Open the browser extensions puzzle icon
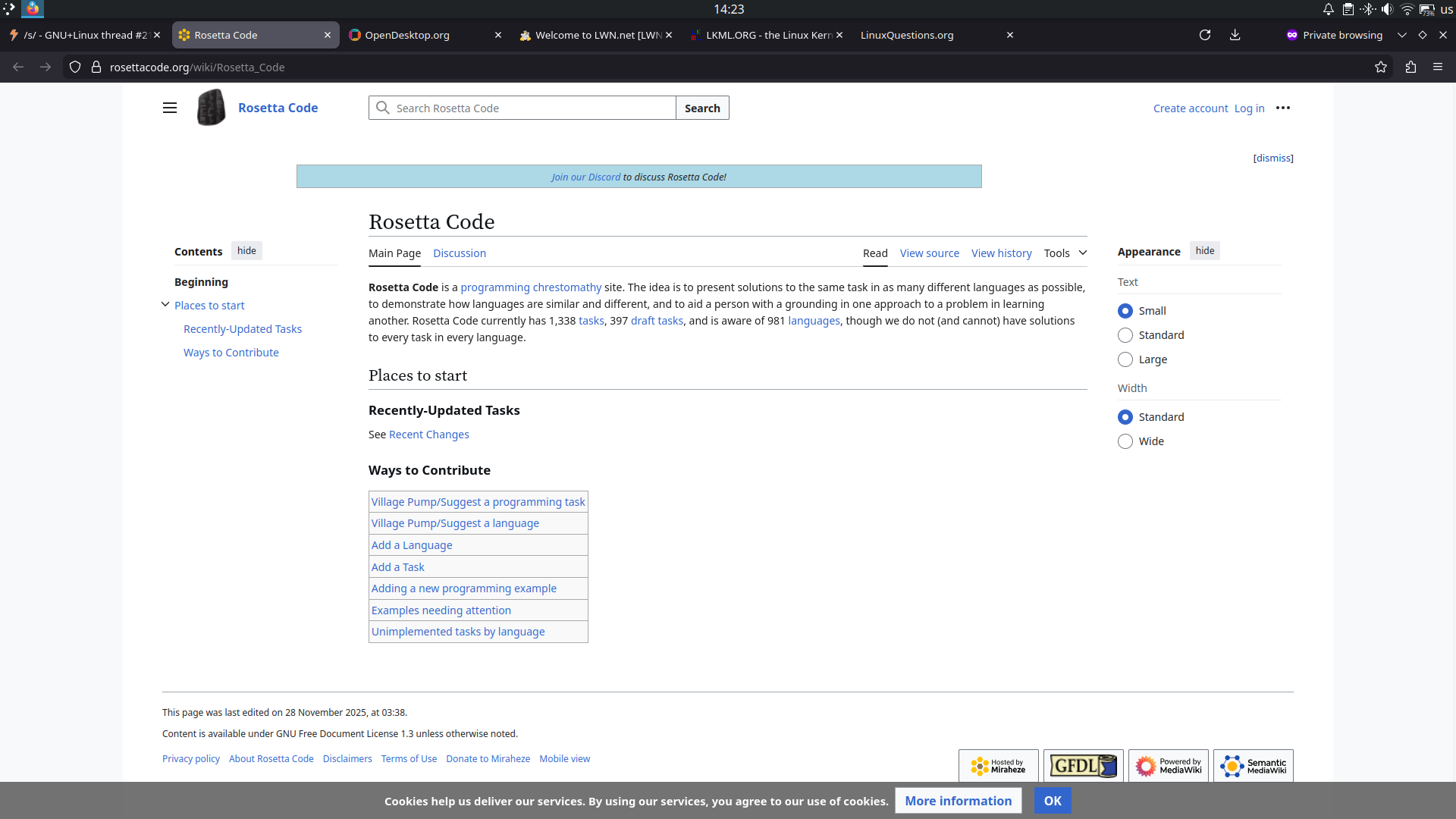This screenshot has height=819, width=1456. (1410, 67)
